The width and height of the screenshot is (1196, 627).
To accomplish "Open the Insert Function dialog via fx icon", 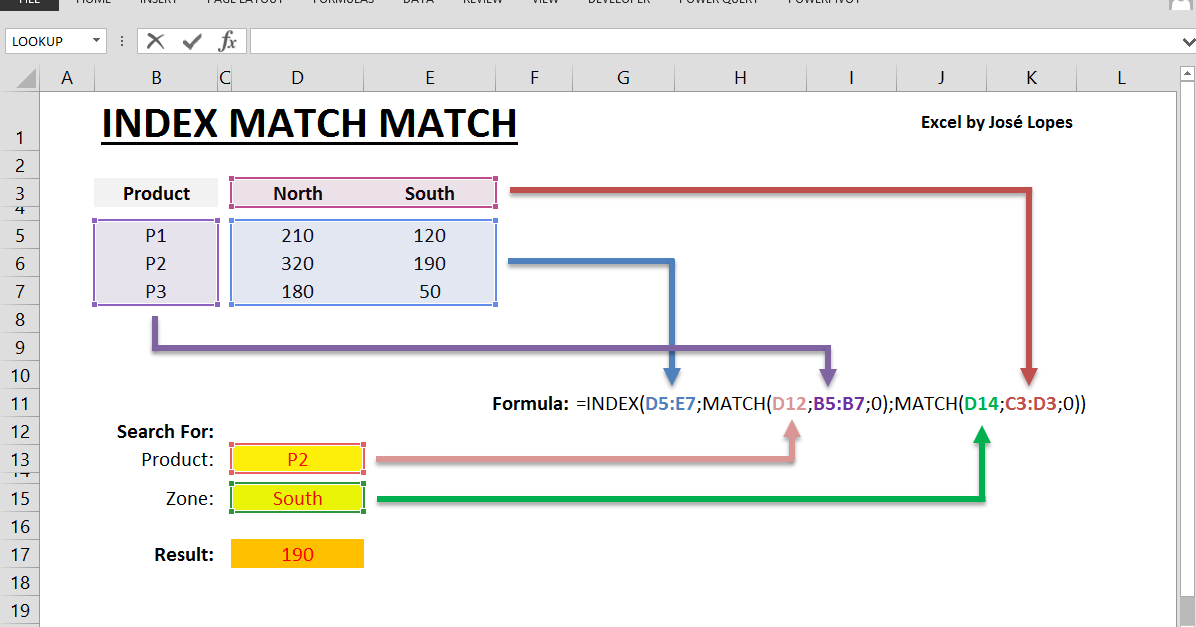I will (226, 41).
